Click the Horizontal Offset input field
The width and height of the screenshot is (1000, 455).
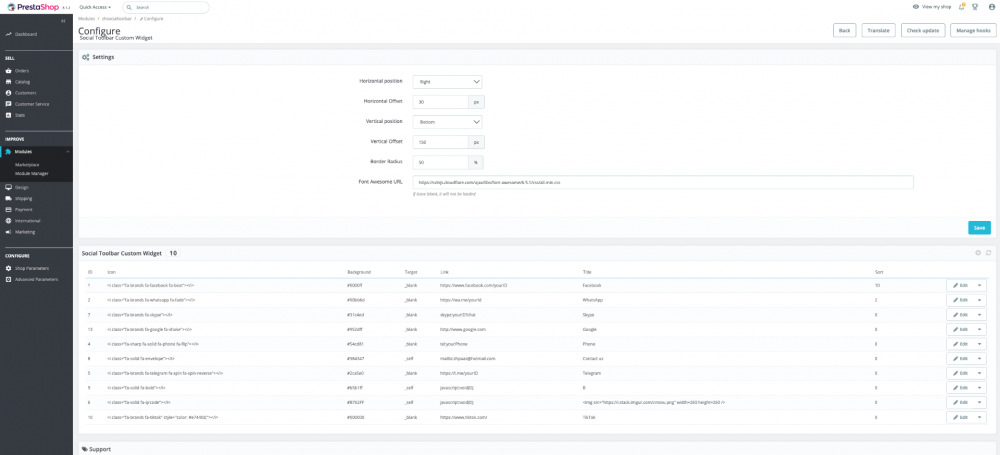pos(441,102)
